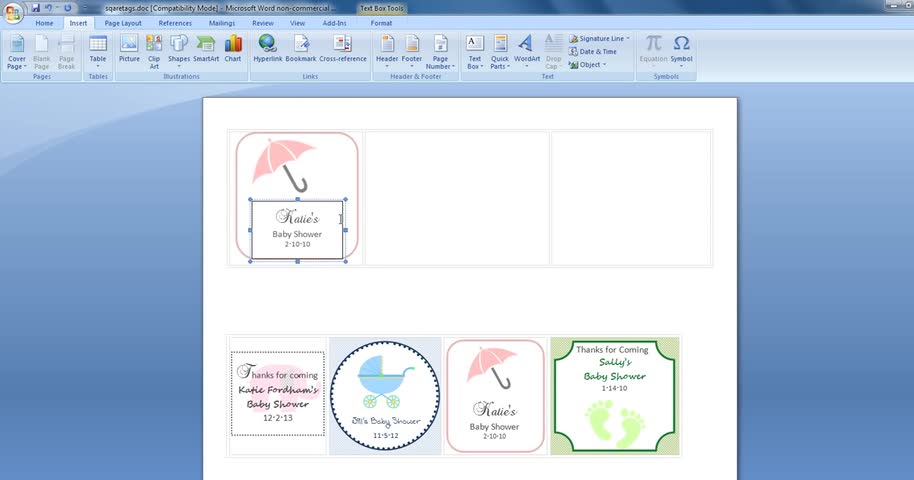Image resolution: width=914 pixels, height=480 pixels.
Task: Click the bottom-center handle of the selected text box
Action: point(298,261)
